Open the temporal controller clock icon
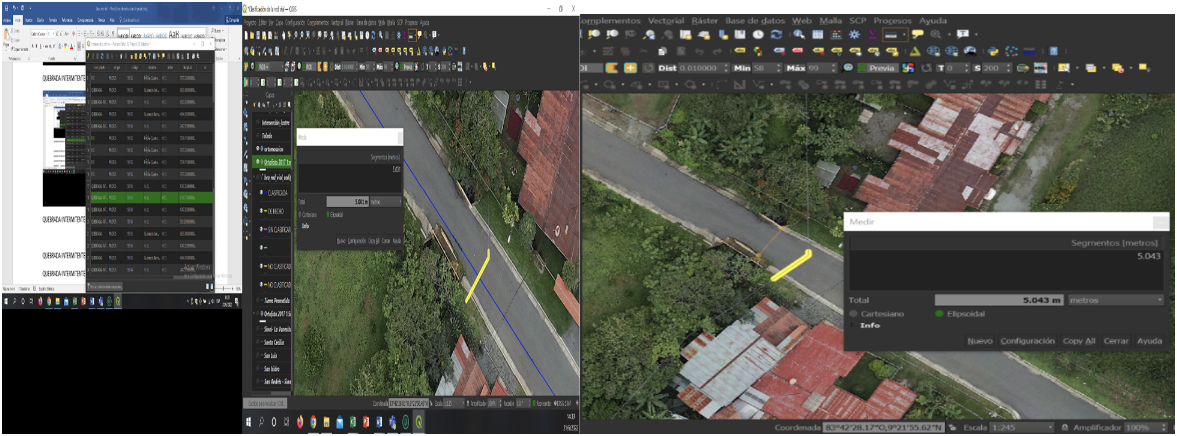The image size is (1177, 436). click(x=758, y=34)
